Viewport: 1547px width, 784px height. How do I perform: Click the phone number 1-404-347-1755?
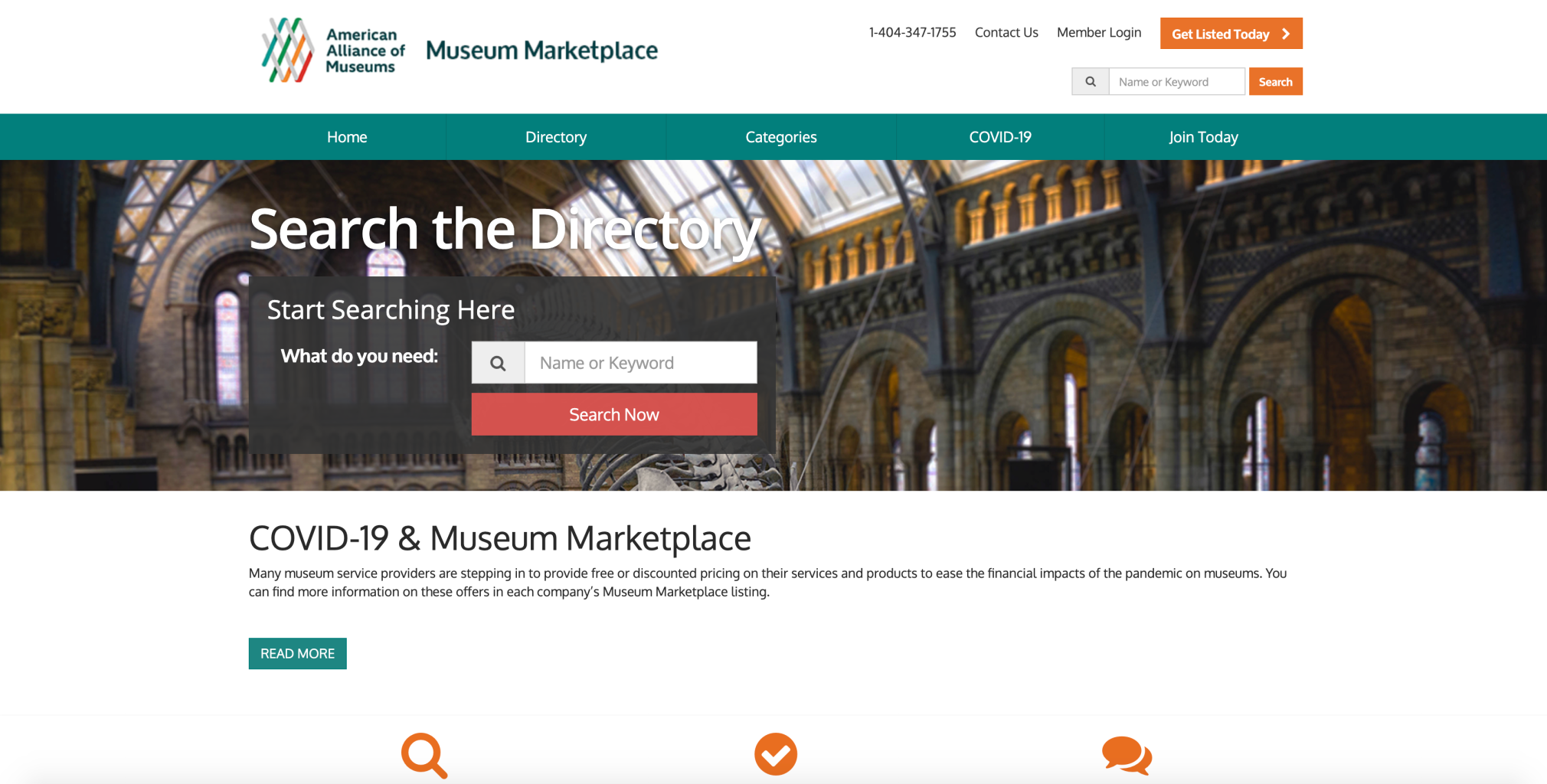pyautogui.click(x=912, y=32)
